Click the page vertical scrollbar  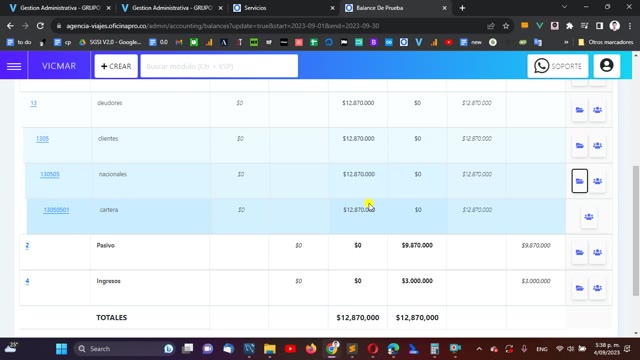tap(636, 231)
